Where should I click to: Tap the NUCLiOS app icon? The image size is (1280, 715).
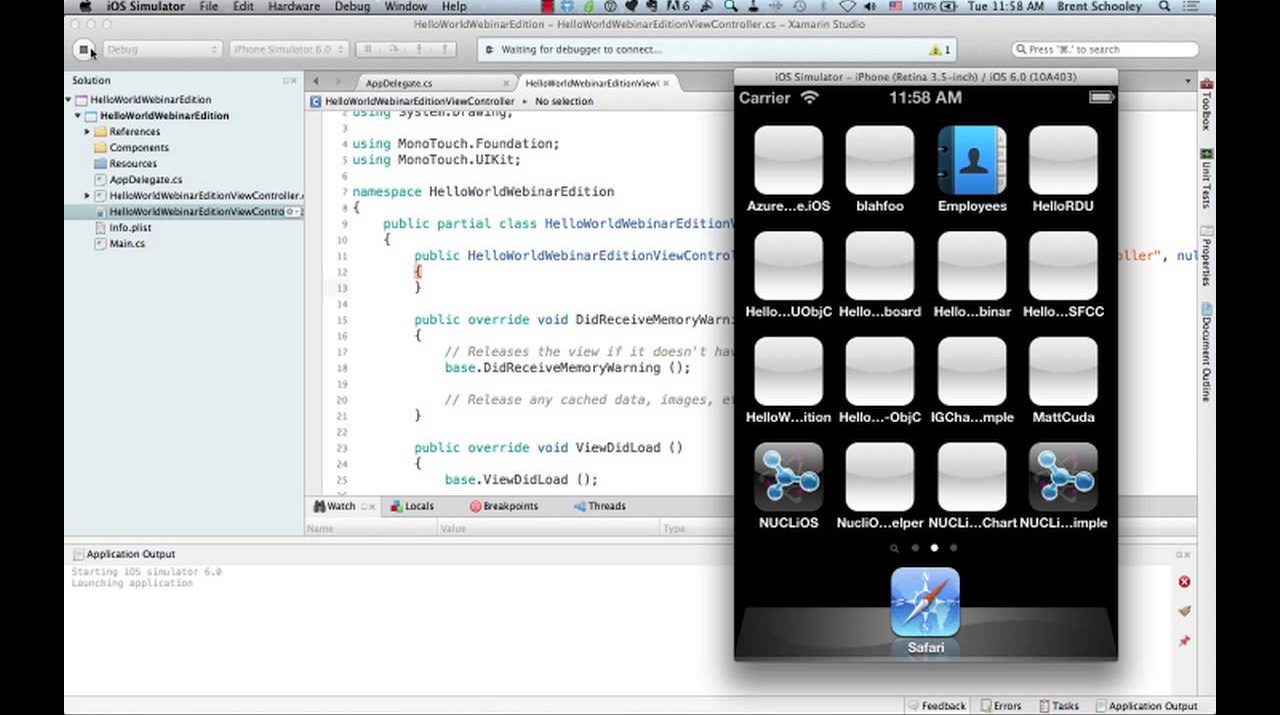click(788, 478)
